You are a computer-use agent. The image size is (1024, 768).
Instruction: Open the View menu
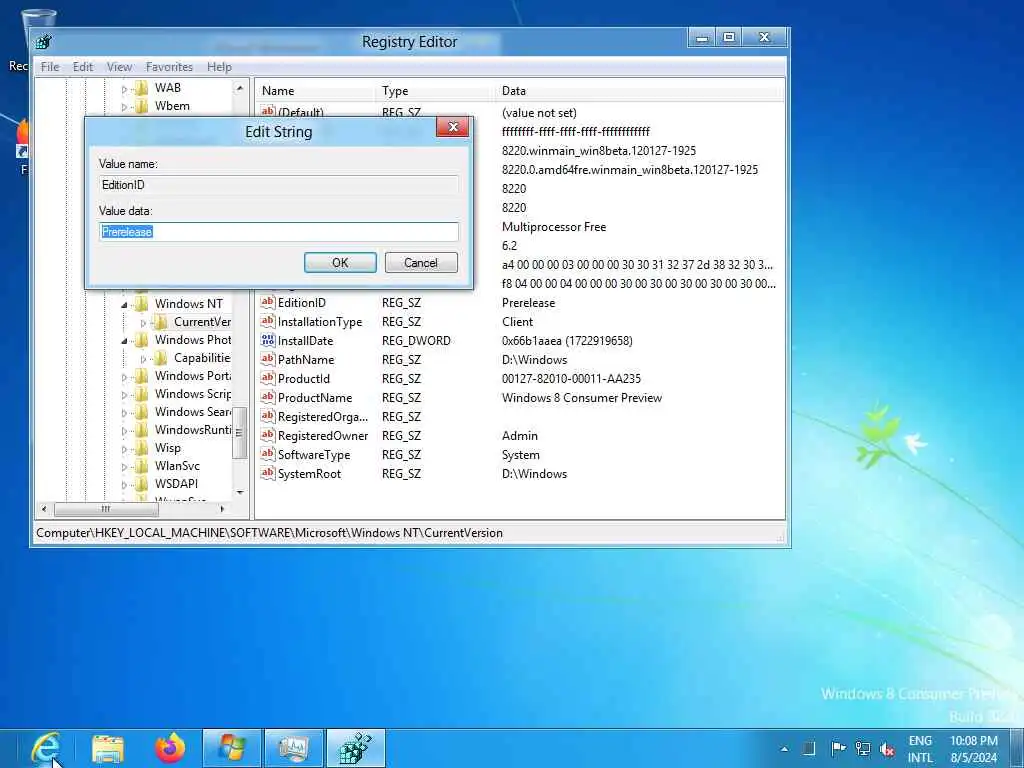pyautogui.click(x=119, y=67)
